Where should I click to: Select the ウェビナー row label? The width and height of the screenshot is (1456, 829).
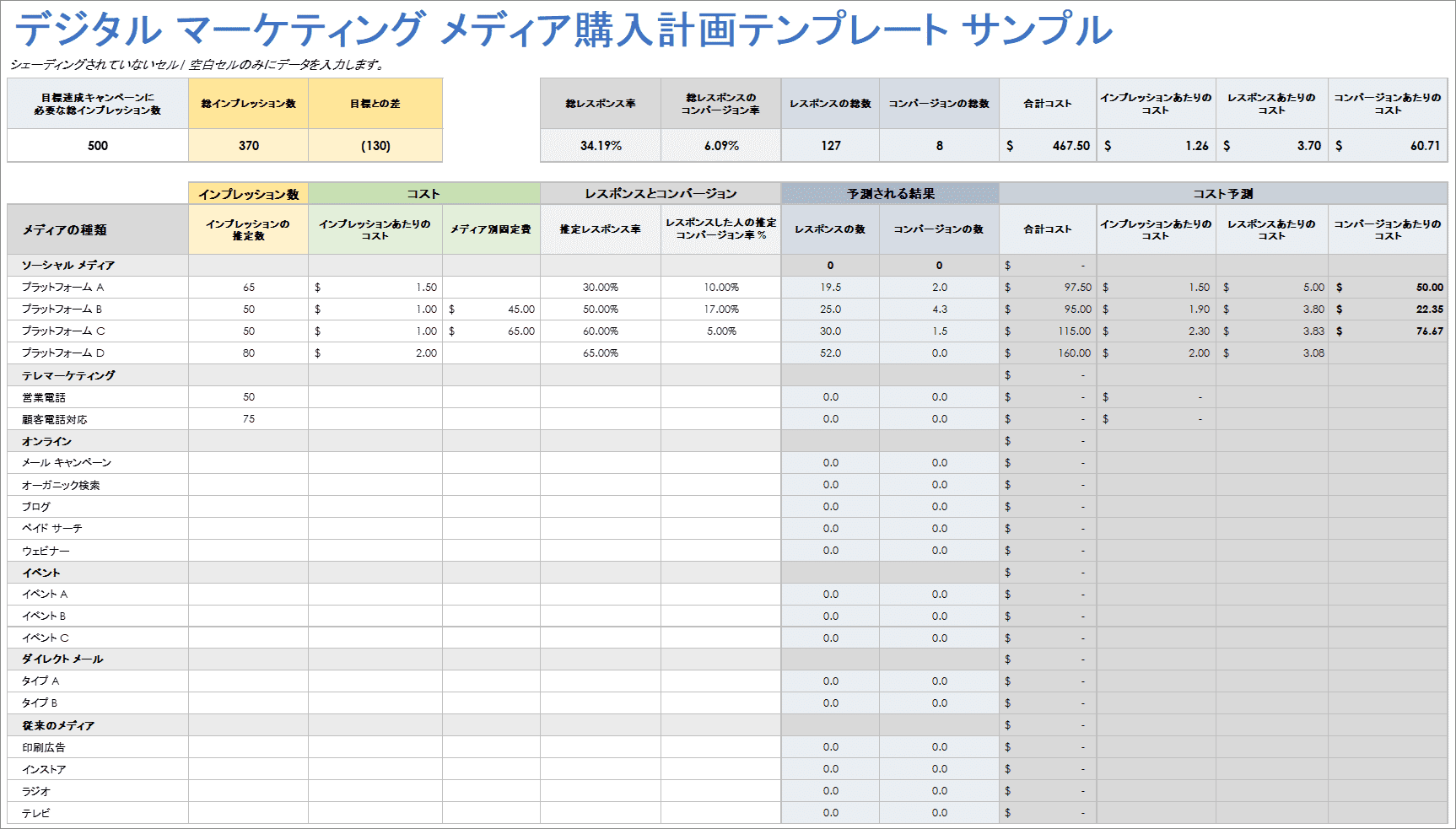tap(46, 551)
